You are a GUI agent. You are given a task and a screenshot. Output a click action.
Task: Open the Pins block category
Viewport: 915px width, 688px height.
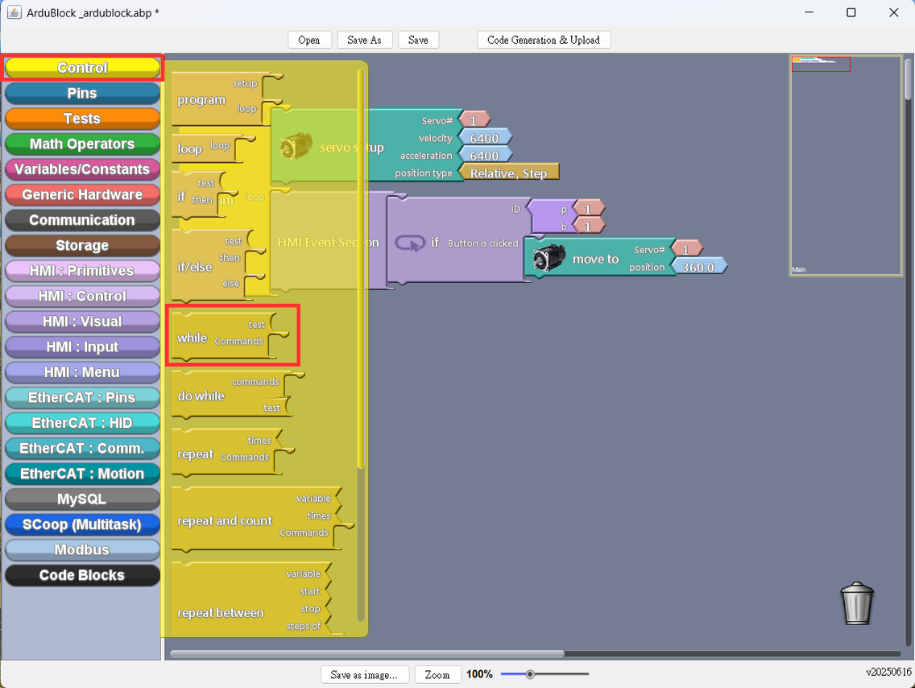[82, 93]
